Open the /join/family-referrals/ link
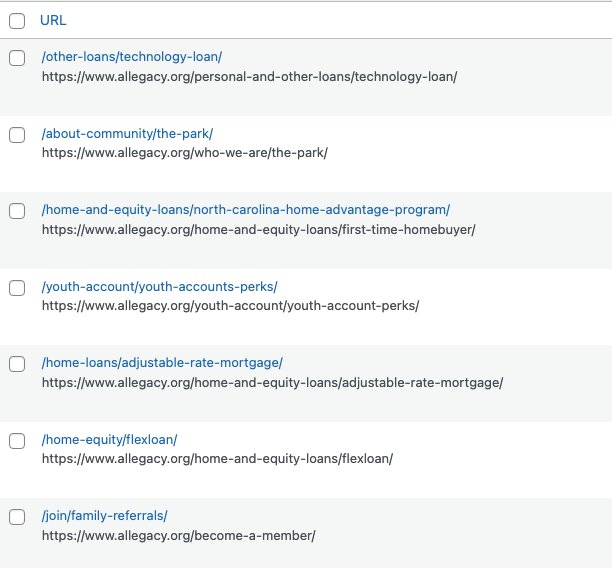This screenshot has height=568, width=612. (105, 516)
